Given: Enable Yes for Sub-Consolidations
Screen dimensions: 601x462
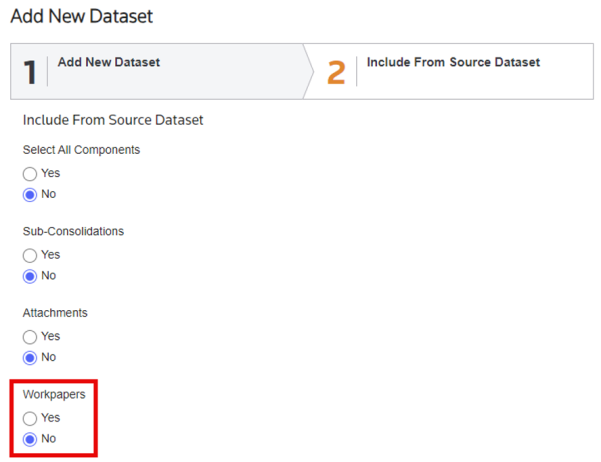Looking at the screenshot, I should [30, 255].
